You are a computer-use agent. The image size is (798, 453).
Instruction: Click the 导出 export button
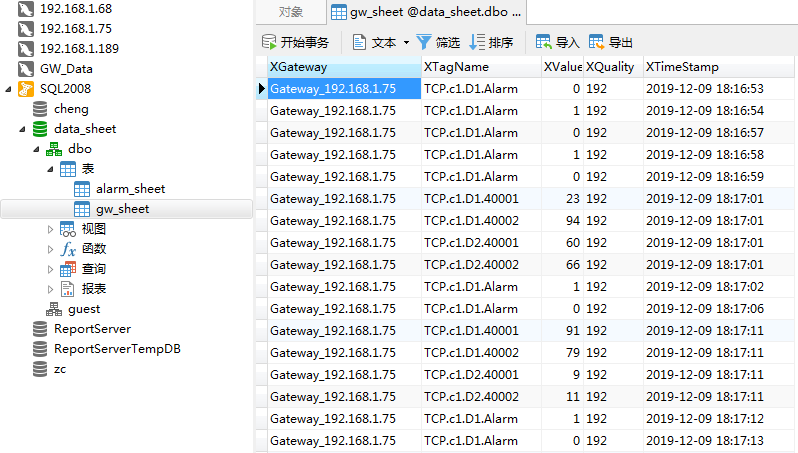click(x=610, y=42)
